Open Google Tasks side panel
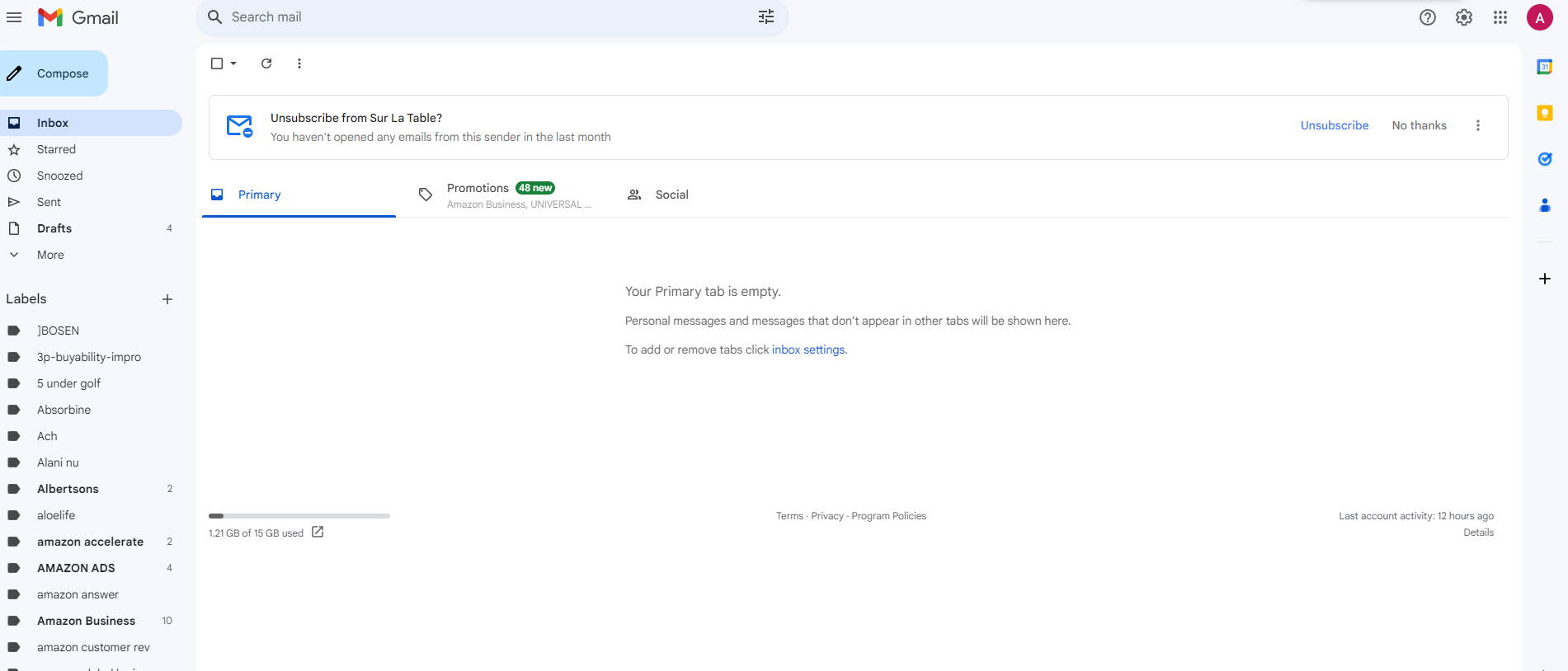The image size is (1568, 671). (1545, 159)
